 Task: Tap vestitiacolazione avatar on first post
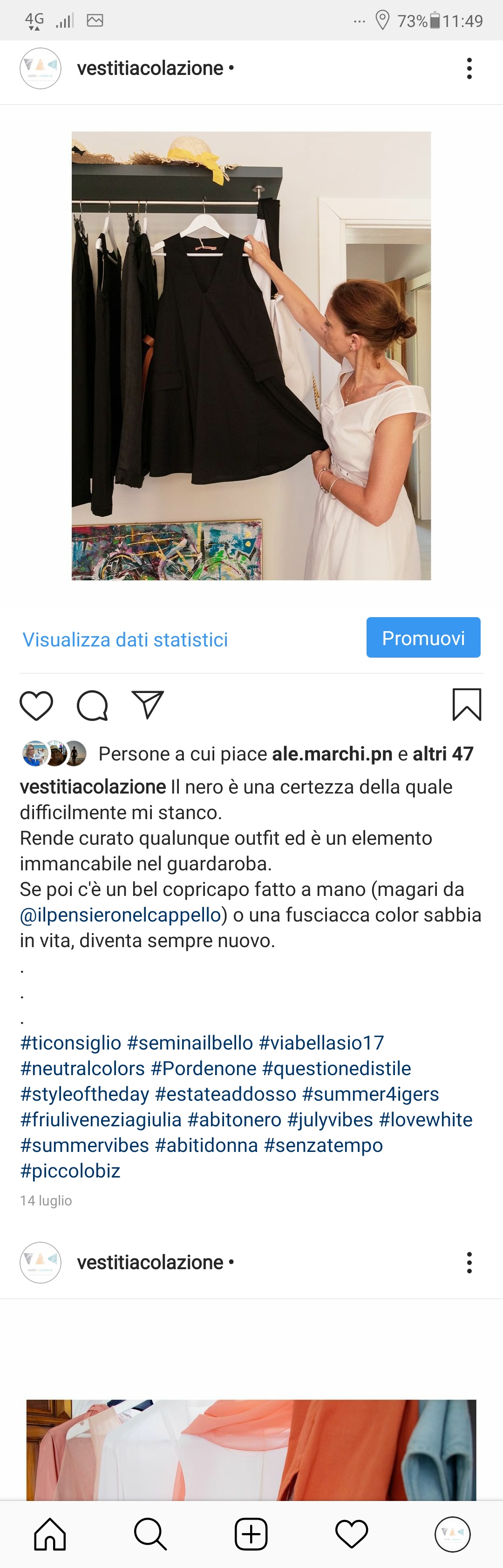(40, 68)
